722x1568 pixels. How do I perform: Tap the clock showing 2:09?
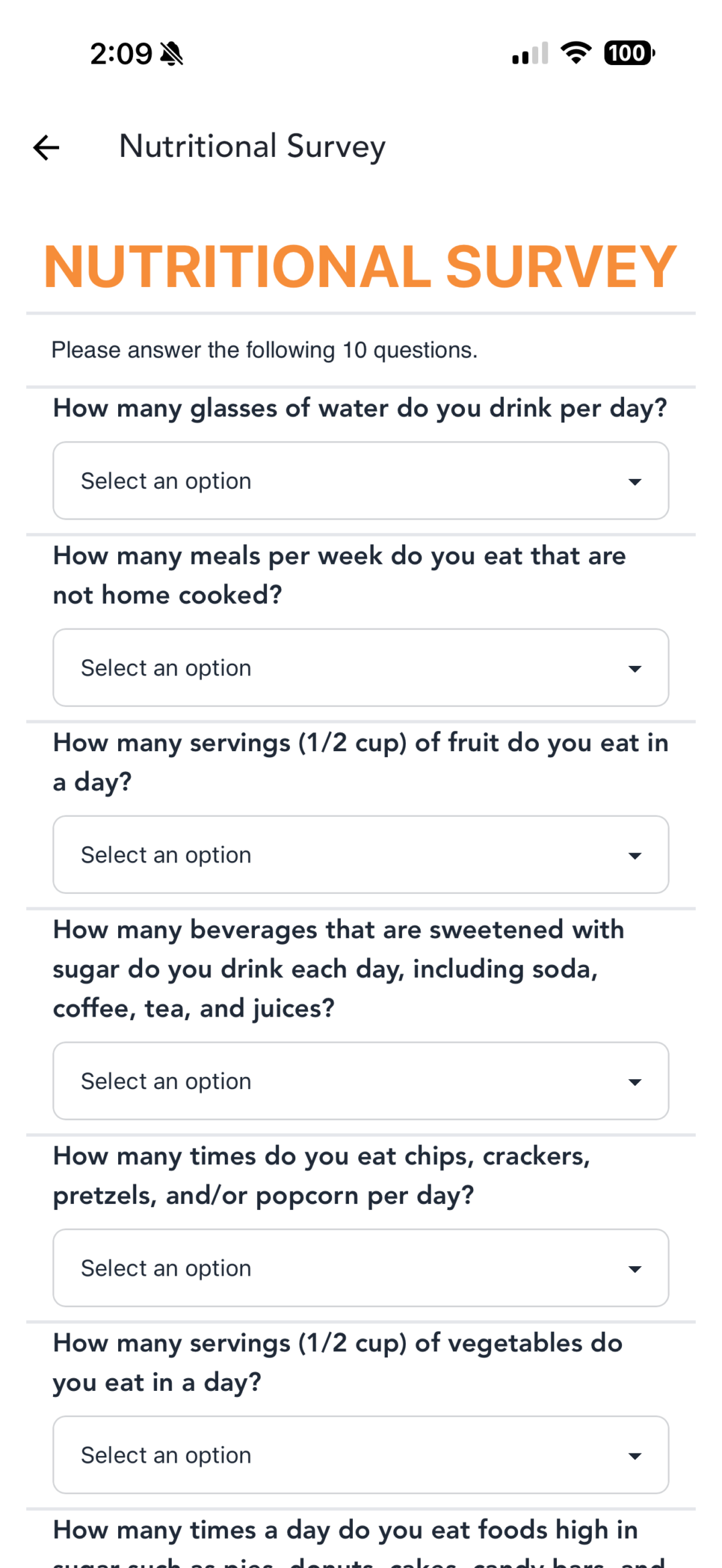tap(121, 54)
